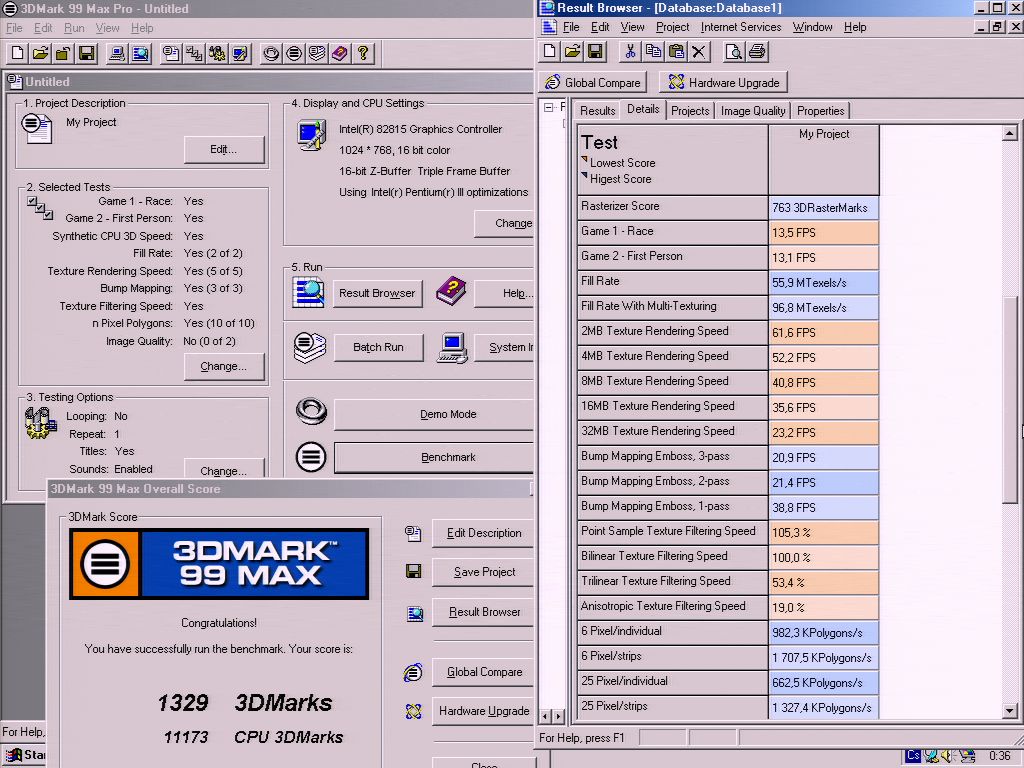Click the gears Testing Options icon in 3DMark toolbar
1024x768 pixels.
point(217,54)
